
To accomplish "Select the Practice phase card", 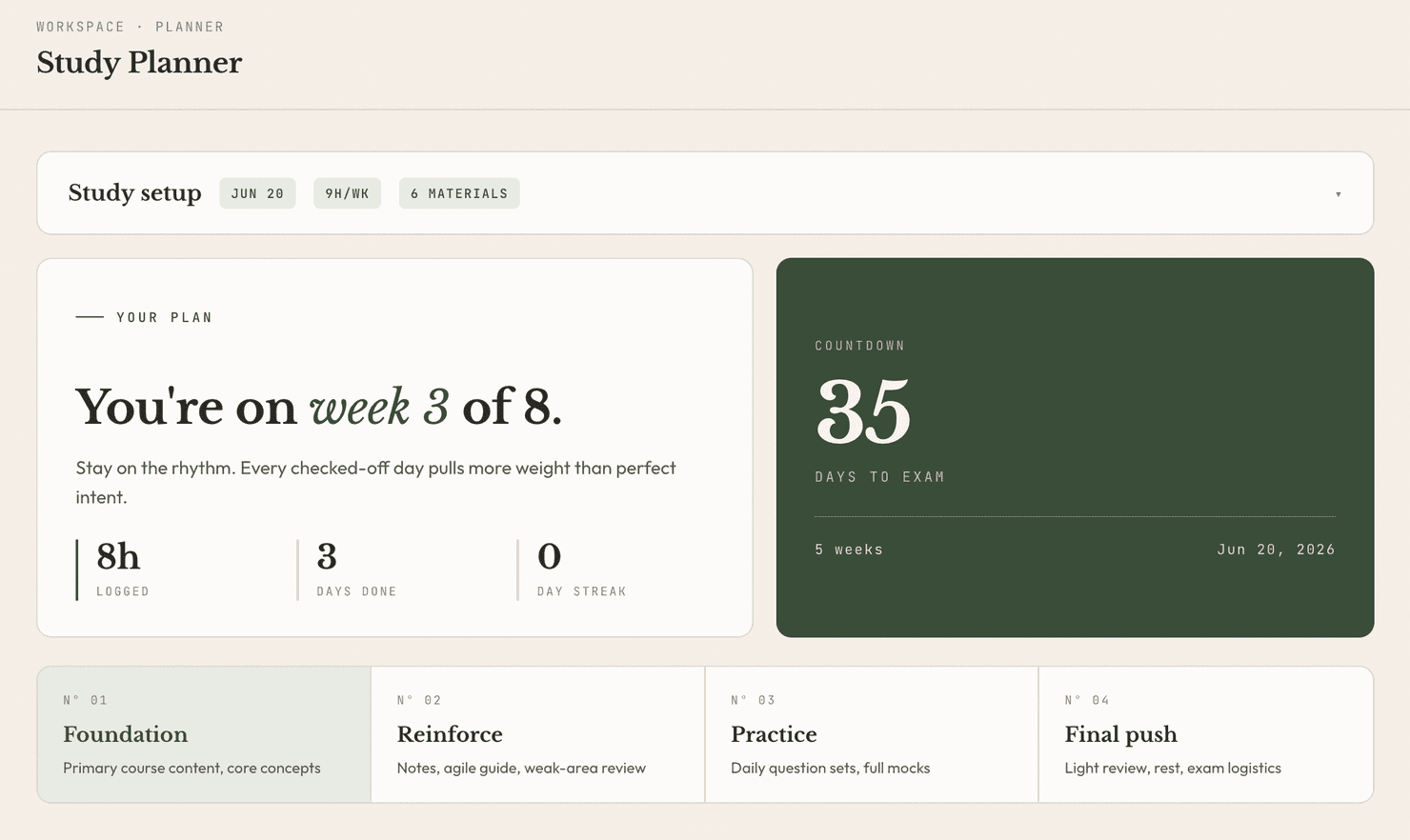I will 872,734.
